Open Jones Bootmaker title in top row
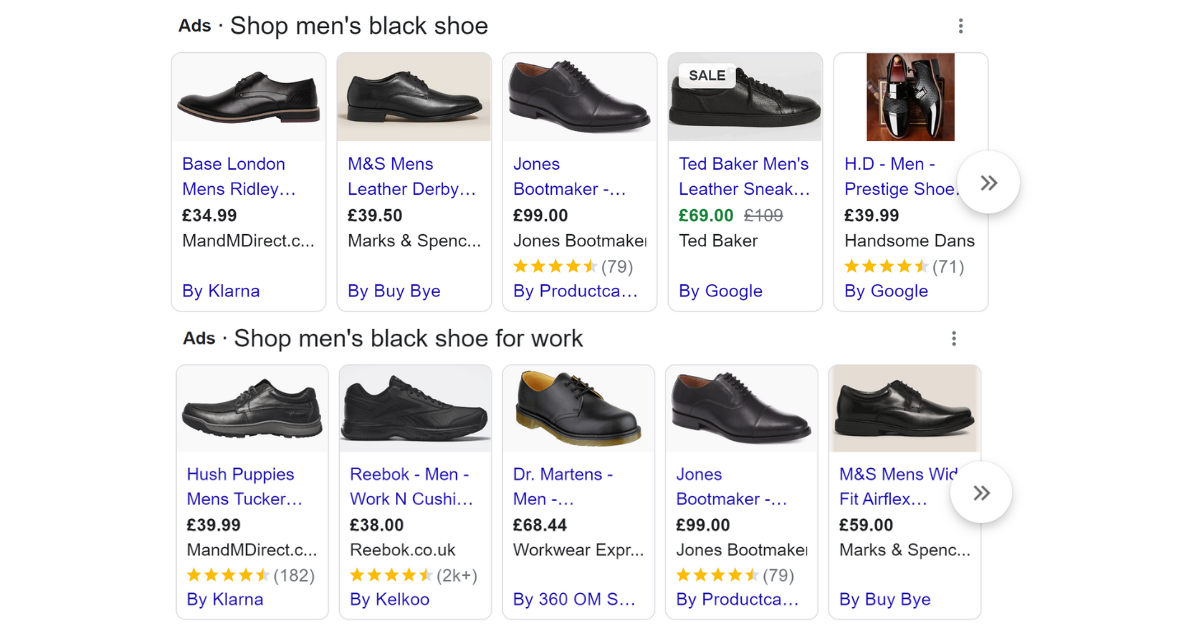This screenshot has height=630, width=1200. coord(569,176)
